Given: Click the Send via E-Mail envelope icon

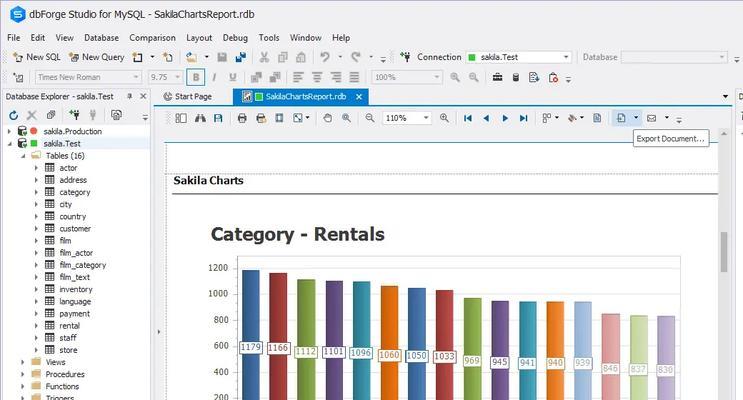Looking at the screenshot, I should coord(652,118).
